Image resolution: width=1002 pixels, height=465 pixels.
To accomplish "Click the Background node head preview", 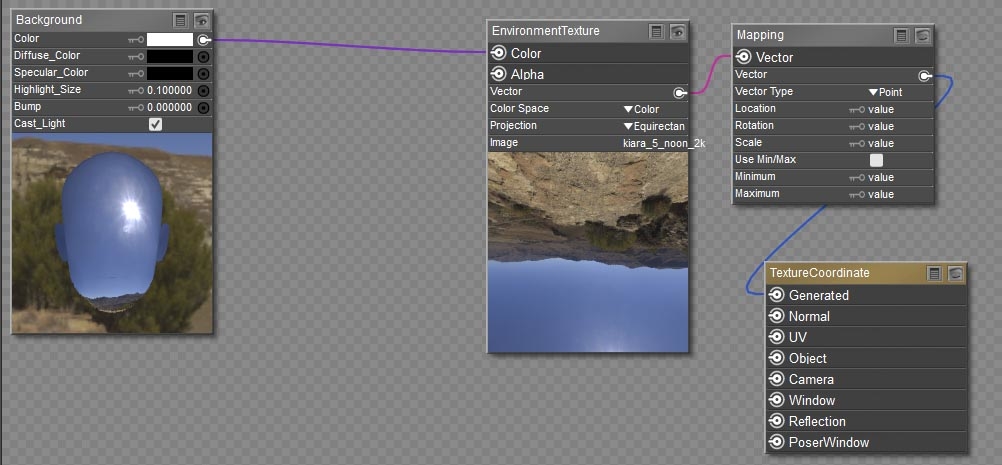I will point(112,233).
